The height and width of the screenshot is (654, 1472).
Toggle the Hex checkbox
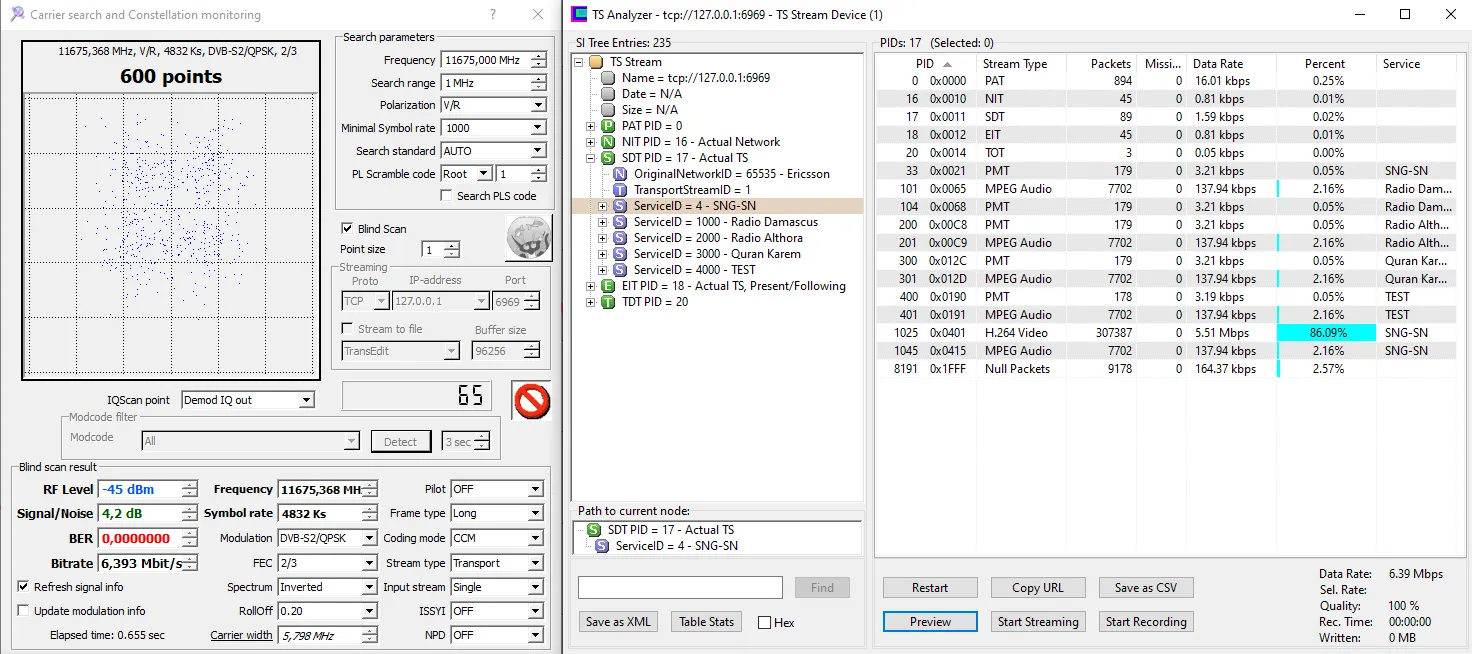tap(765, 622)
